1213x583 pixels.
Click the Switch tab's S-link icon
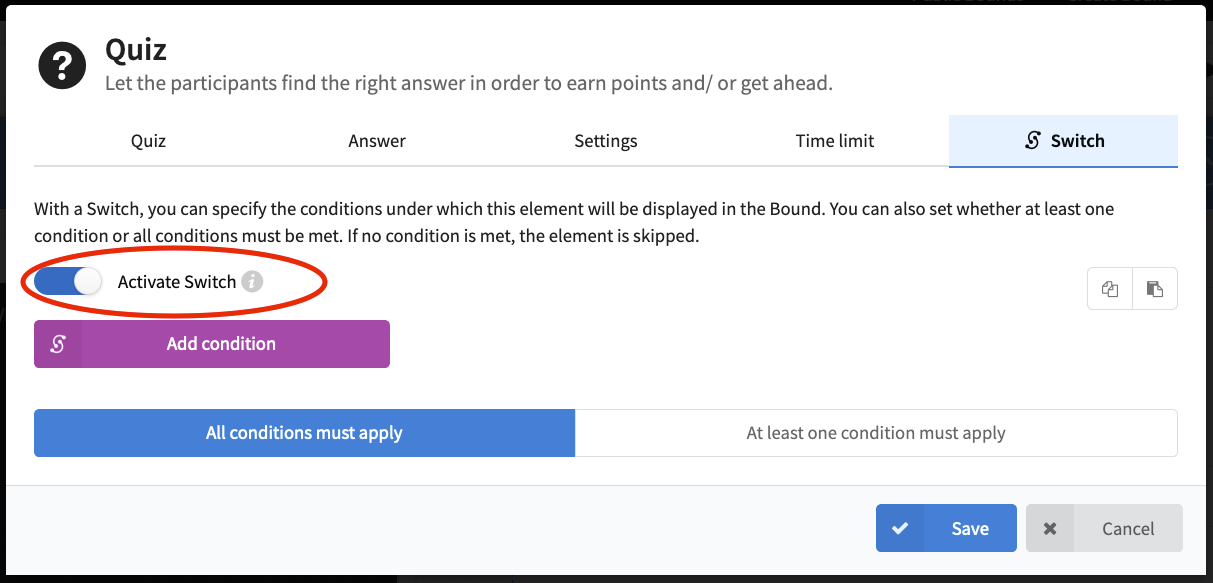point(1033,141)
